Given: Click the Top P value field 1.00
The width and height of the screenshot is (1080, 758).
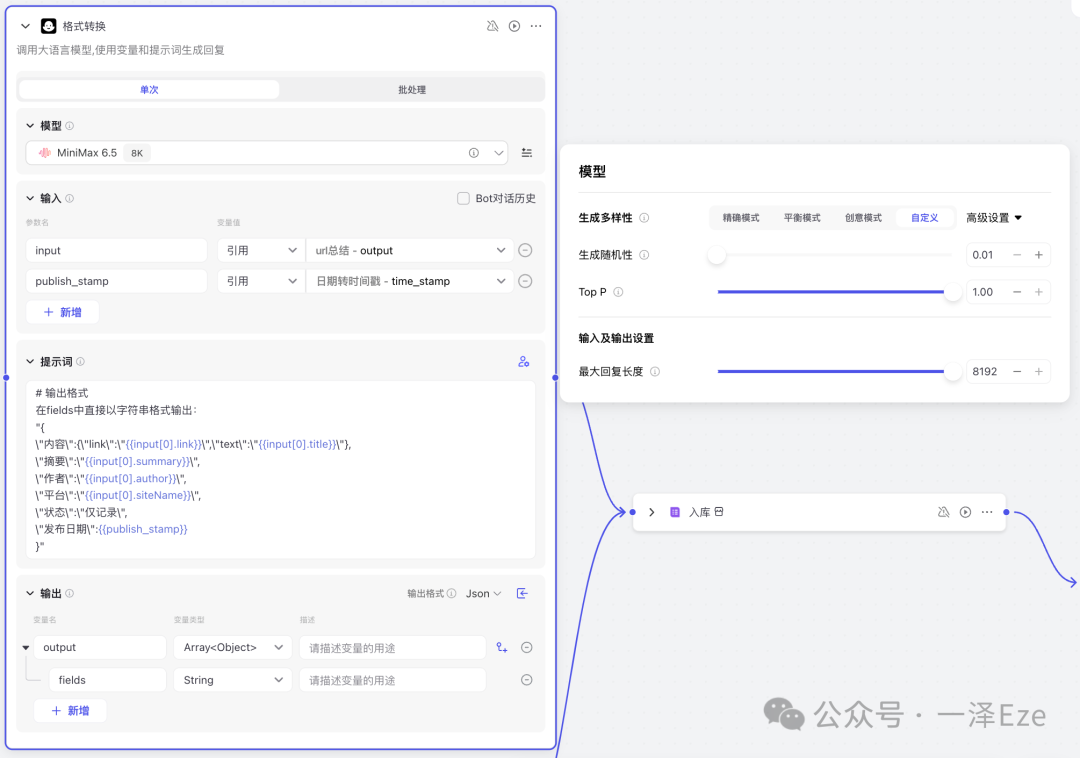Looking at the screenshot, I should [985, 292].
